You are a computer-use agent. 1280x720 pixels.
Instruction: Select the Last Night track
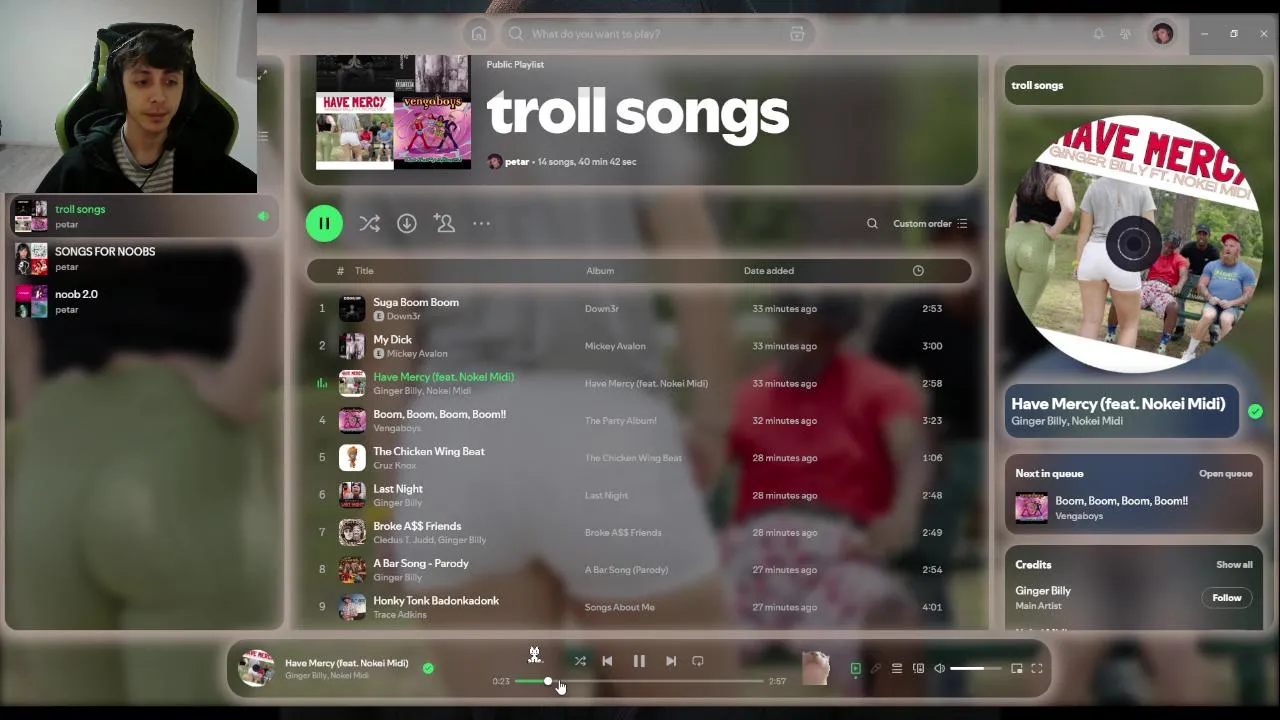tap(638, 495)
